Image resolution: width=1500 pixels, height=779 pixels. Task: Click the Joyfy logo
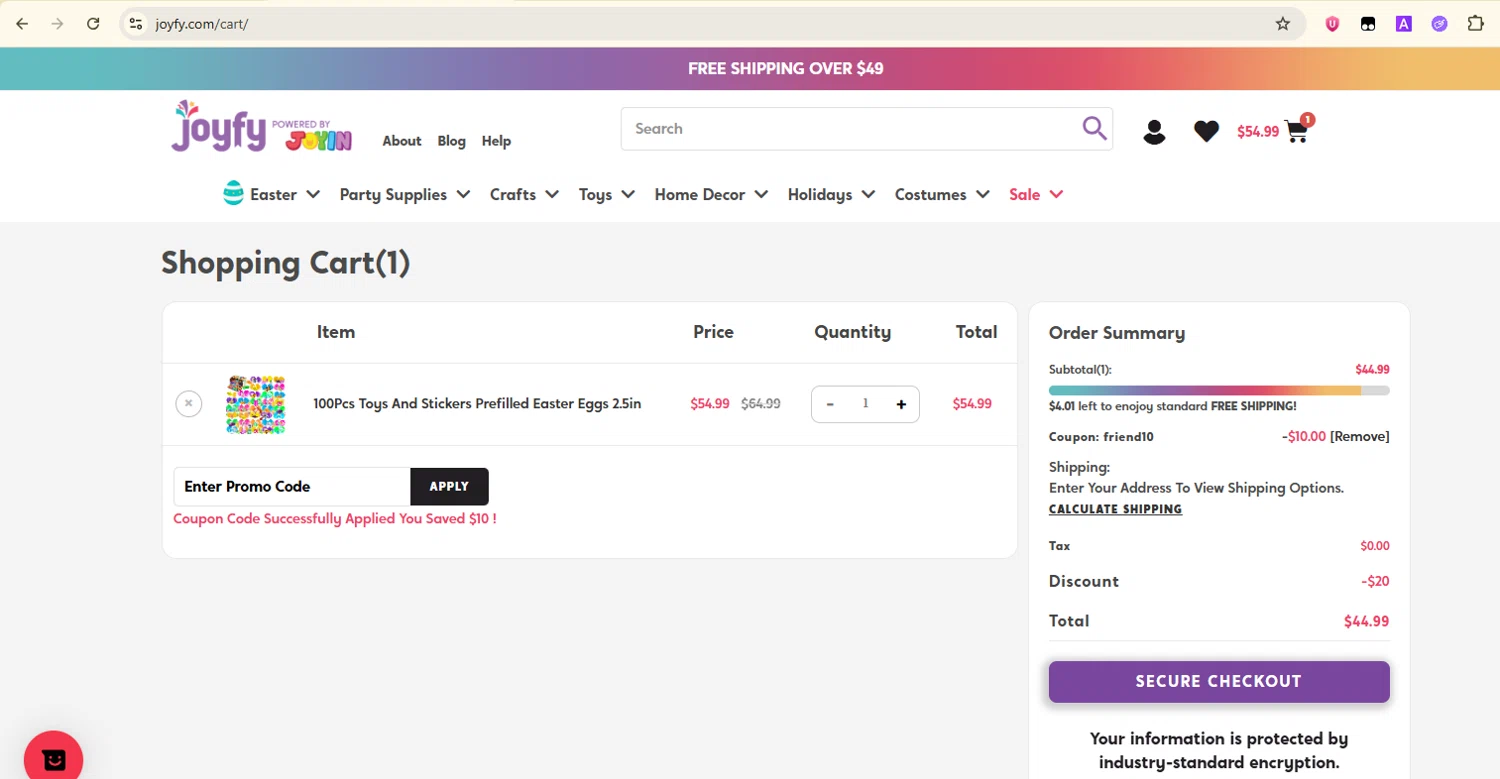pyautogui.click(x=262, y=127)
